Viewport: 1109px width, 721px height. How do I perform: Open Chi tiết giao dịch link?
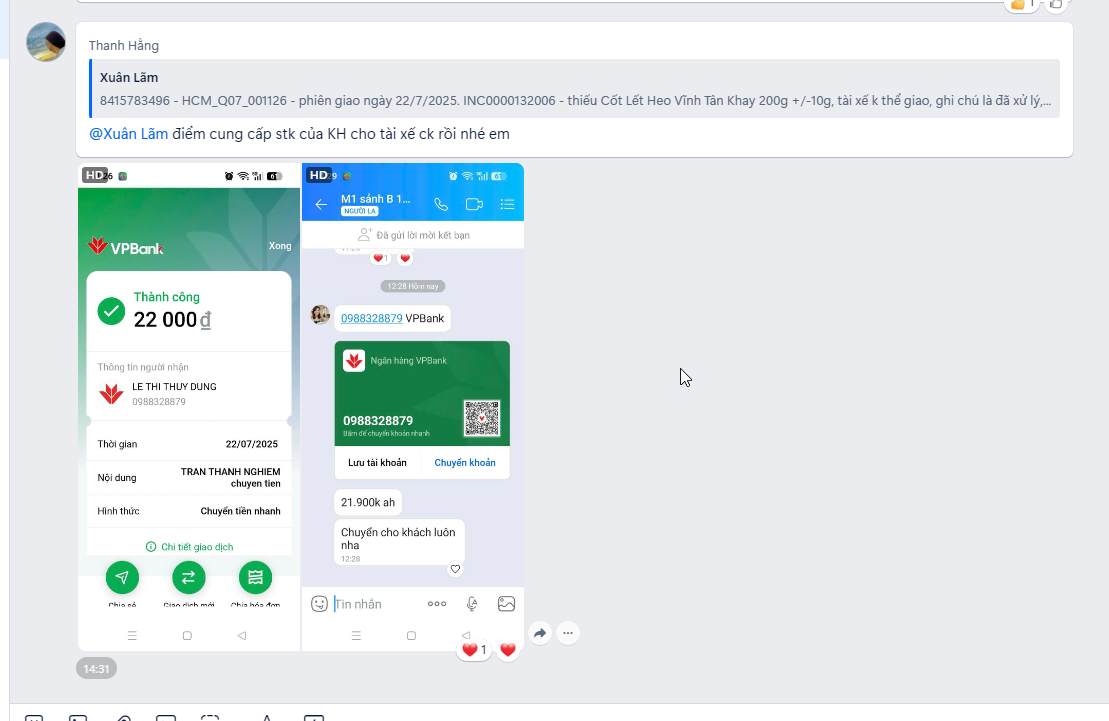tap(190, 547)
